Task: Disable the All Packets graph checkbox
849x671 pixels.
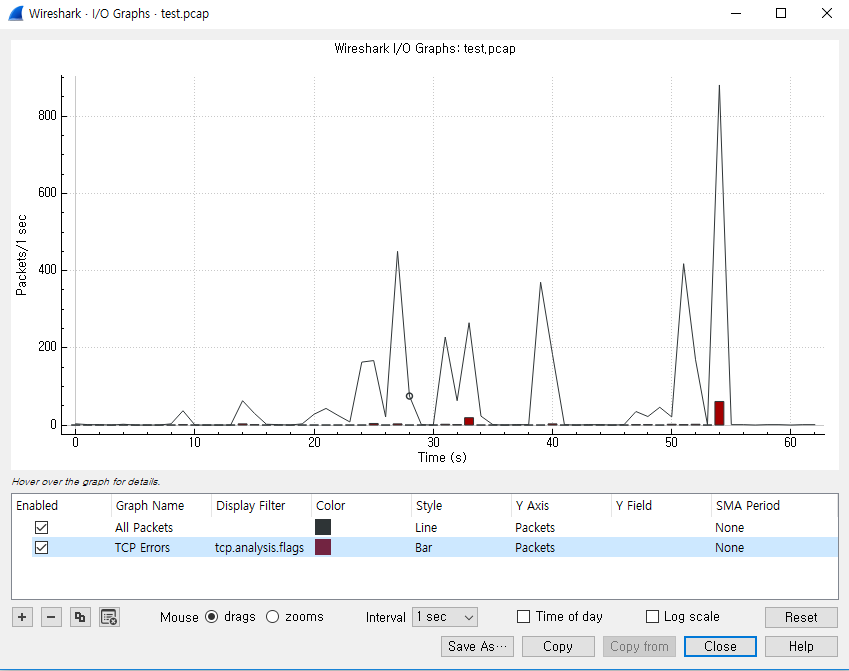Action: (41, 527)
